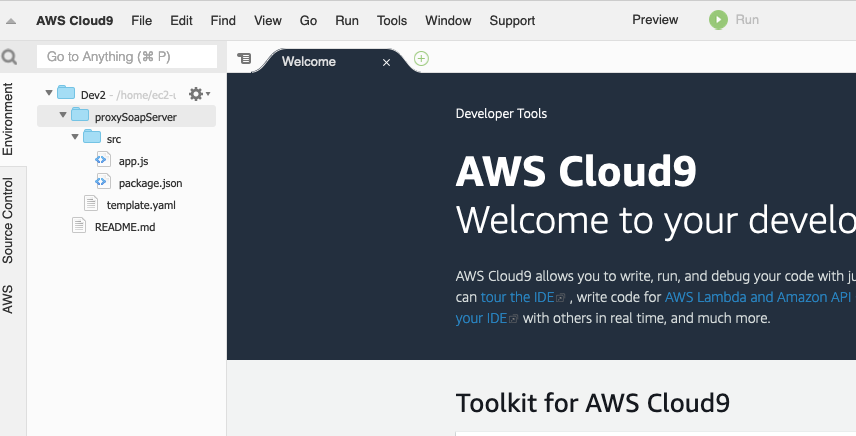
Task: Collapse the menu bar with up arrow
Action: [11, 21]
